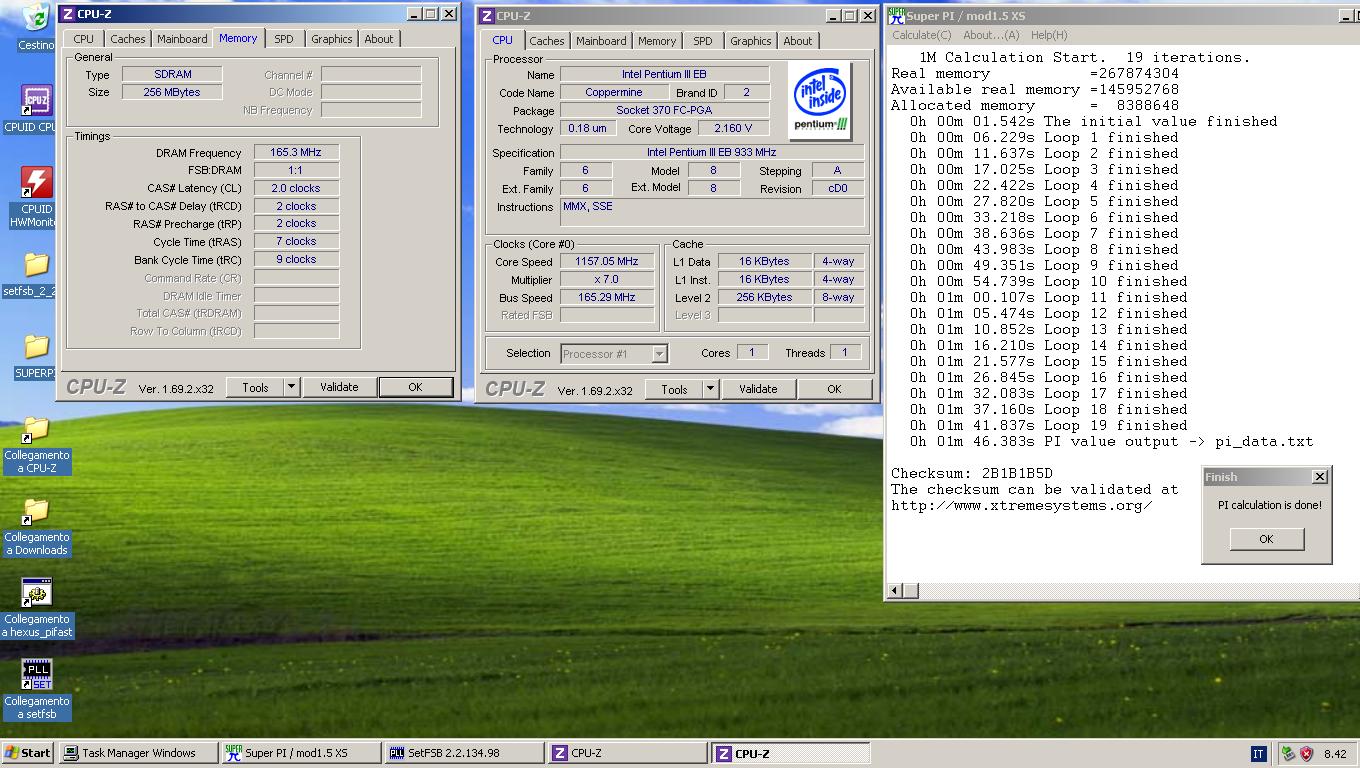Launch CPUID HWMonitor desktop icon
1360x768 pixels.
[36, 183]
